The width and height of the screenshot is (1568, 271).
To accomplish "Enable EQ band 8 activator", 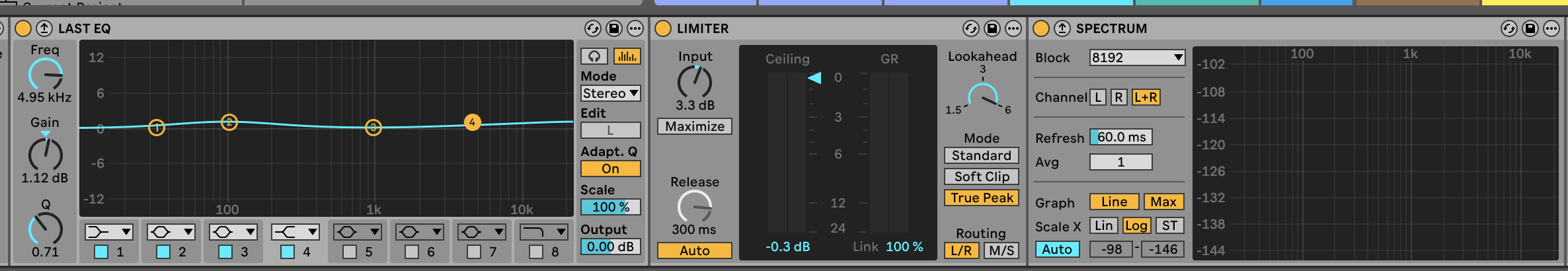I will pos(536,252).
